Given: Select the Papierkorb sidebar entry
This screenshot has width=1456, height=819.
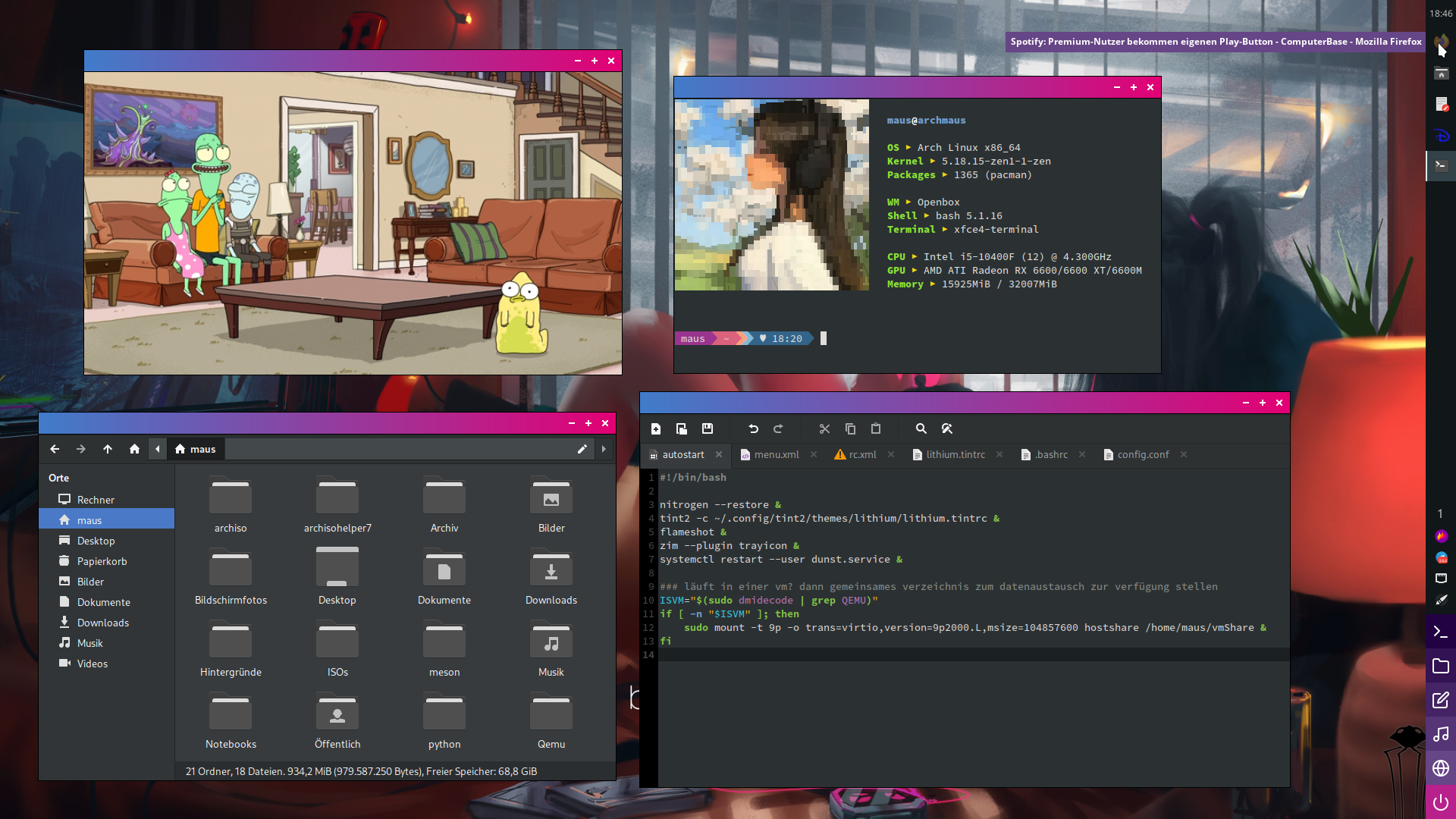Looking at the screenshot, I should 102,561.
